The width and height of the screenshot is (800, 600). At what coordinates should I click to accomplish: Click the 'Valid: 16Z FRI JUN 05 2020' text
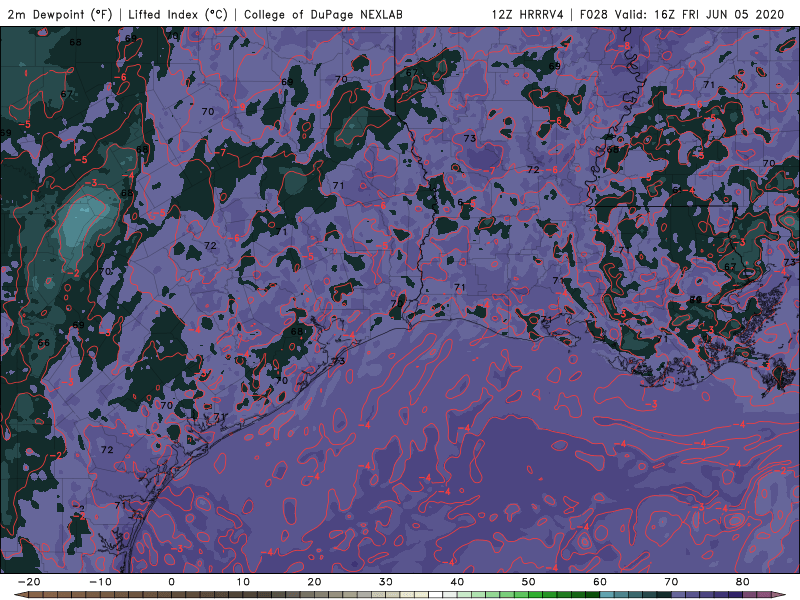point(699,14)
